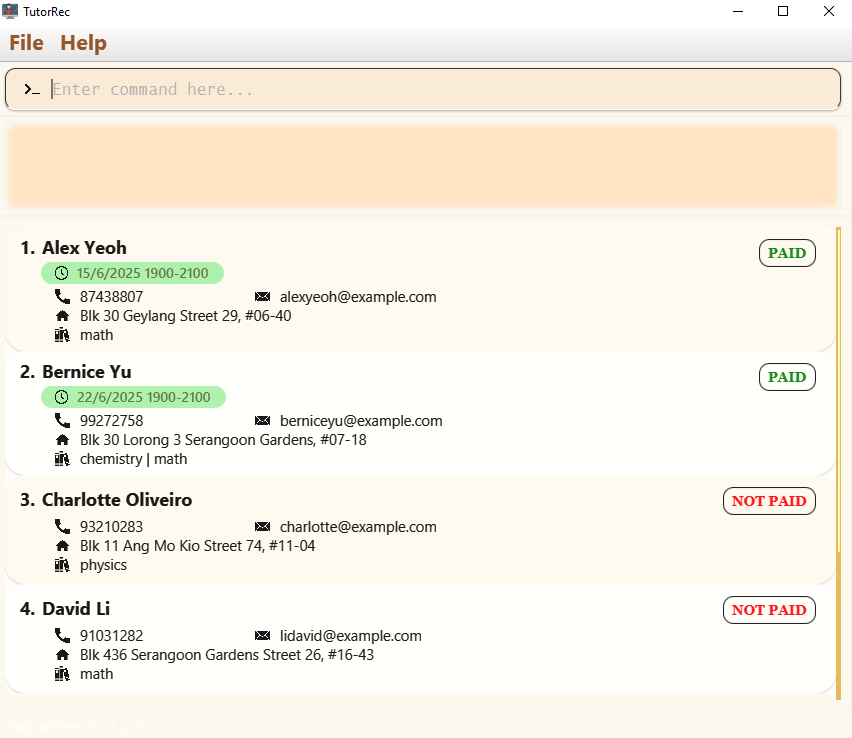852x738 pixels.
Task: Click the clock icon on Bernice Yu's lesson badge
Action: 60,396
